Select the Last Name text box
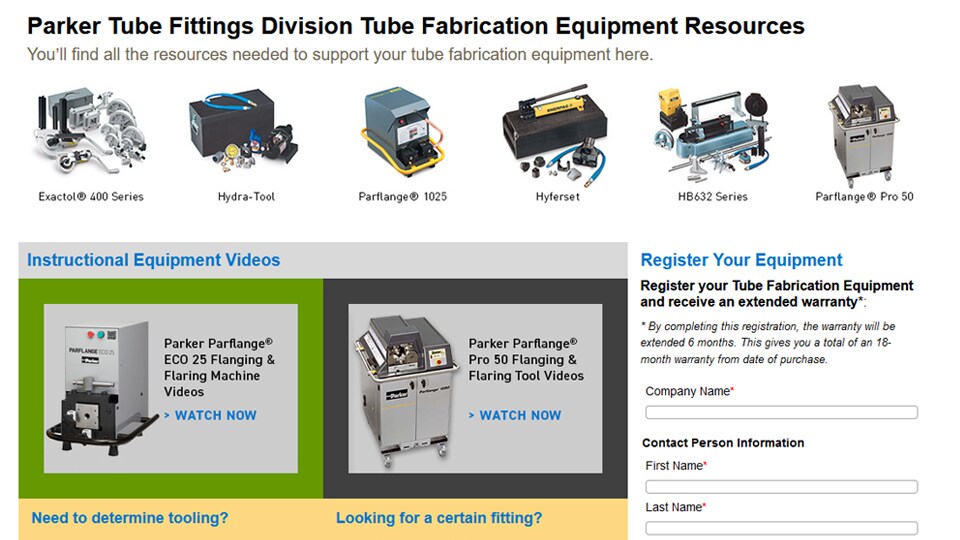The width and height of the screenshot is (960, 540). coord(781,528)
